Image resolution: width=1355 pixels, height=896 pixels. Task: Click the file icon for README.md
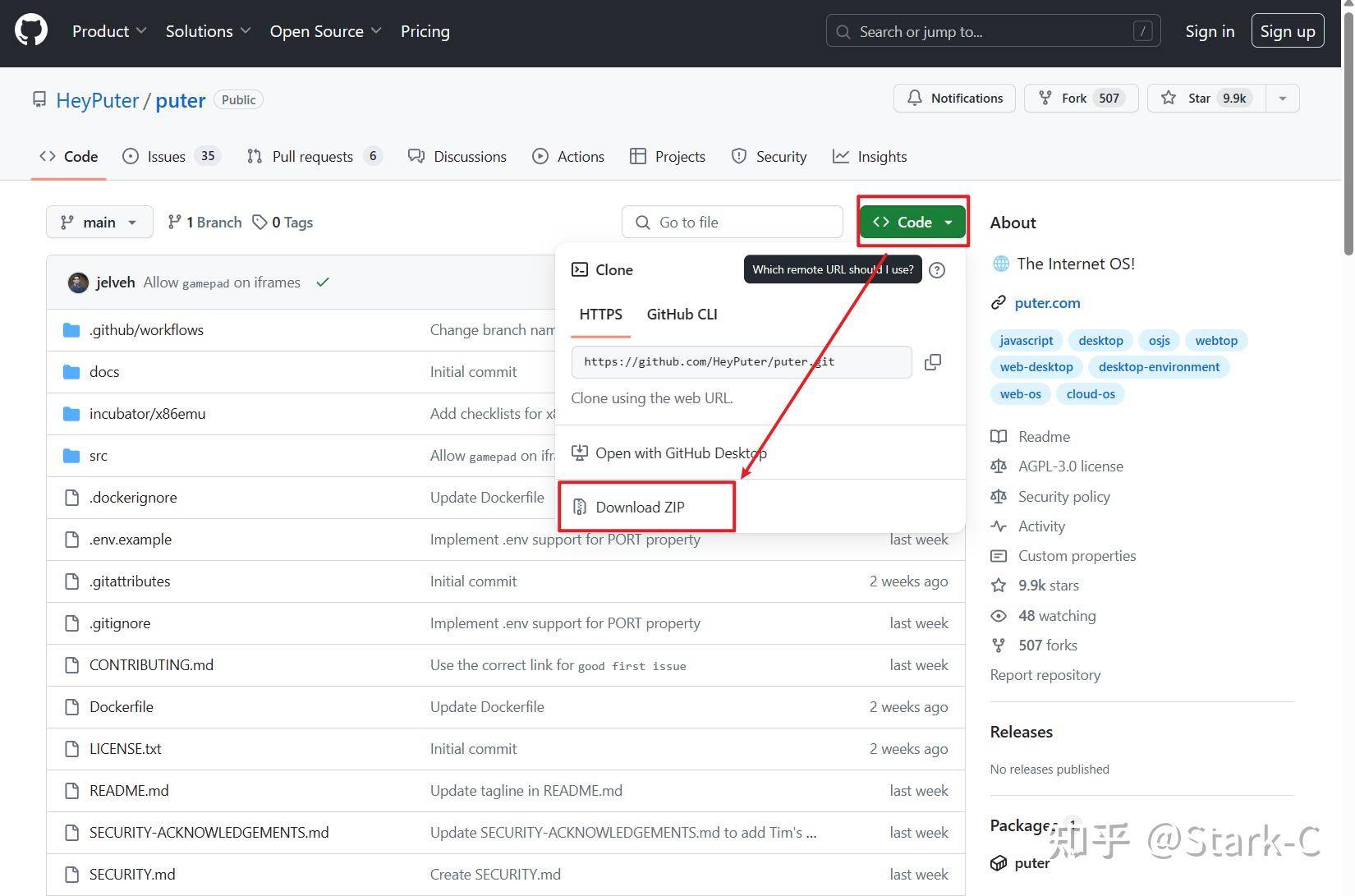[x=72, y=791]
